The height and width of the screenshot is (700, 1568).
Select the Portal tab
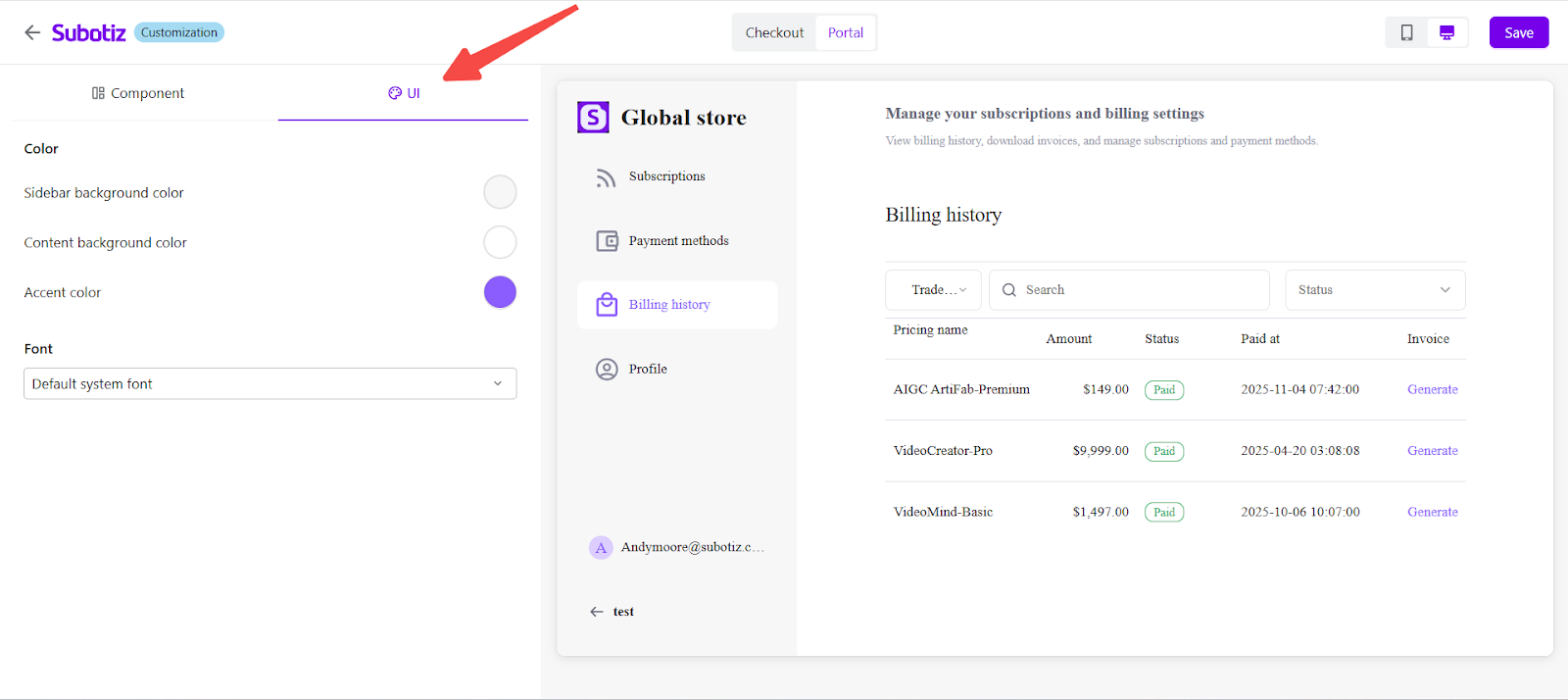click(845, 32)
